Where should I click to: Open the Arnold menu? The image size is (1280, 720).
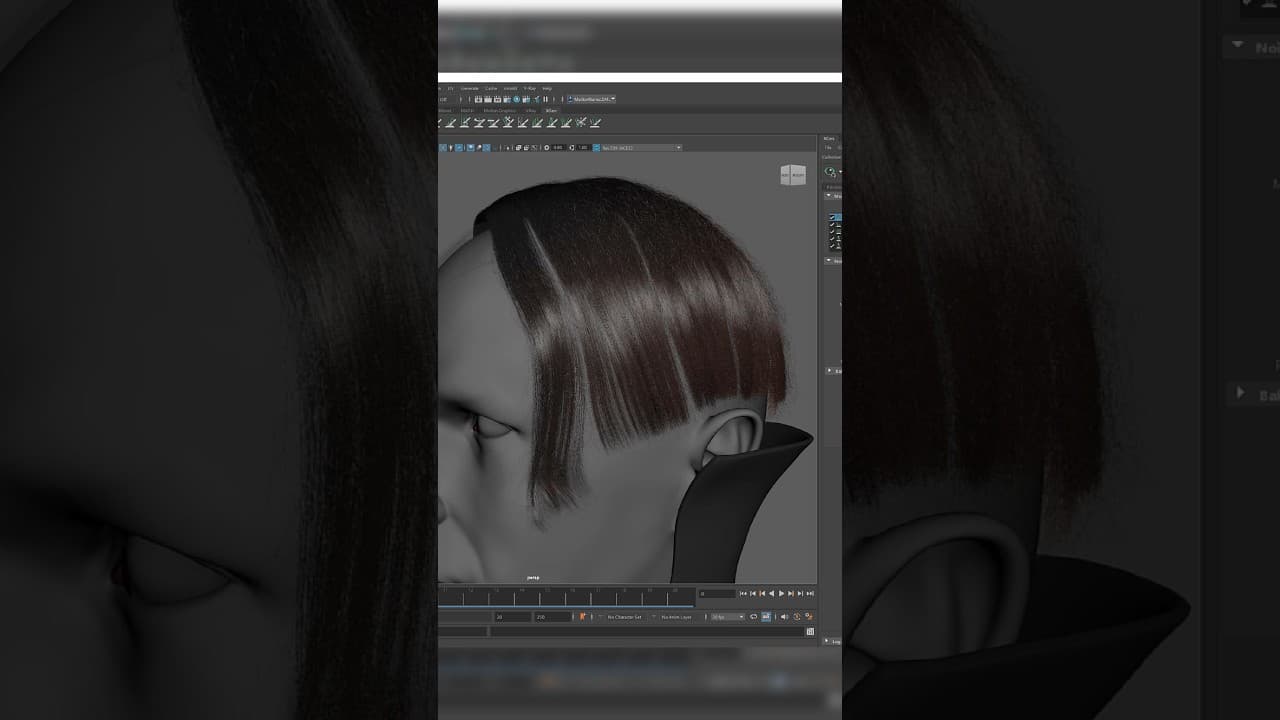[510, 88]
